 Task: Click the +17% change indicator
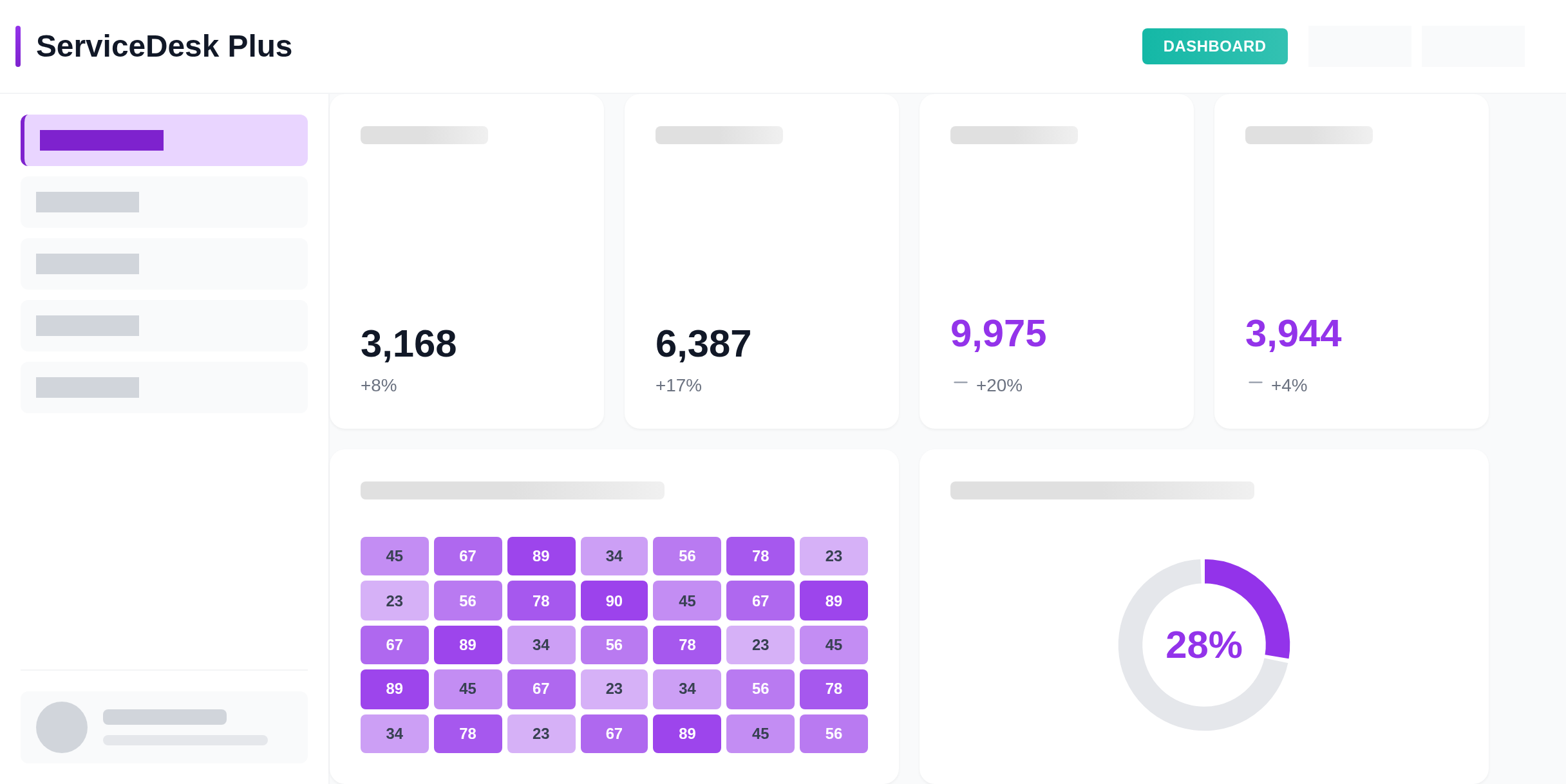tap(678, 386)
